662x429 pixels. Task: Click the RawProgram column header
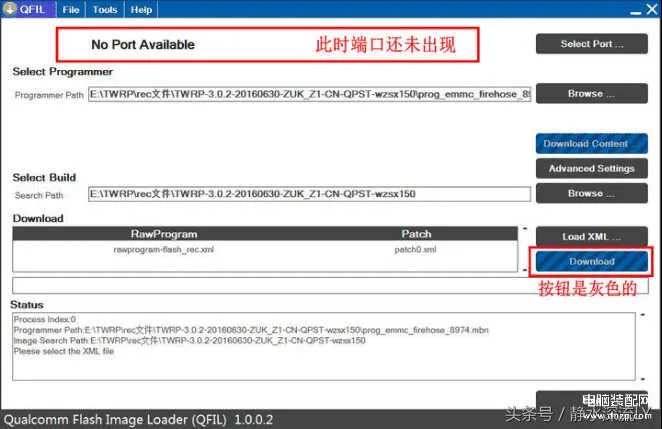(164, 234)
